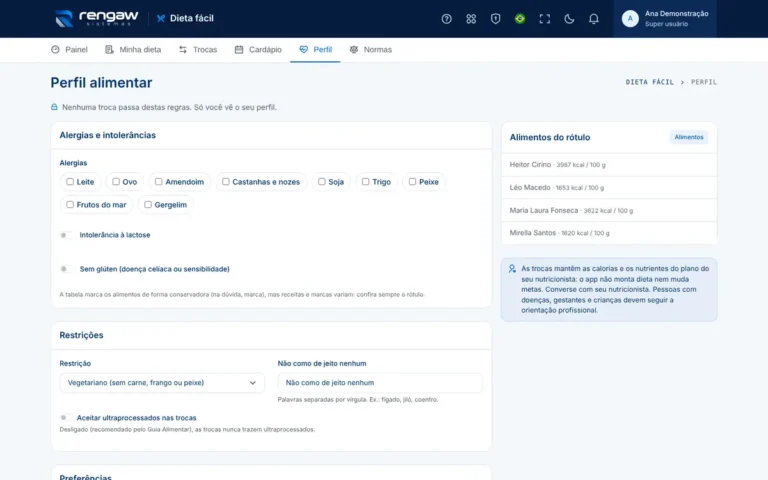Image resolution: width=768 pixels, height=480 pixels.
Task: Check the Peixe allergy checkbox
Action: (x=412, y=182)
